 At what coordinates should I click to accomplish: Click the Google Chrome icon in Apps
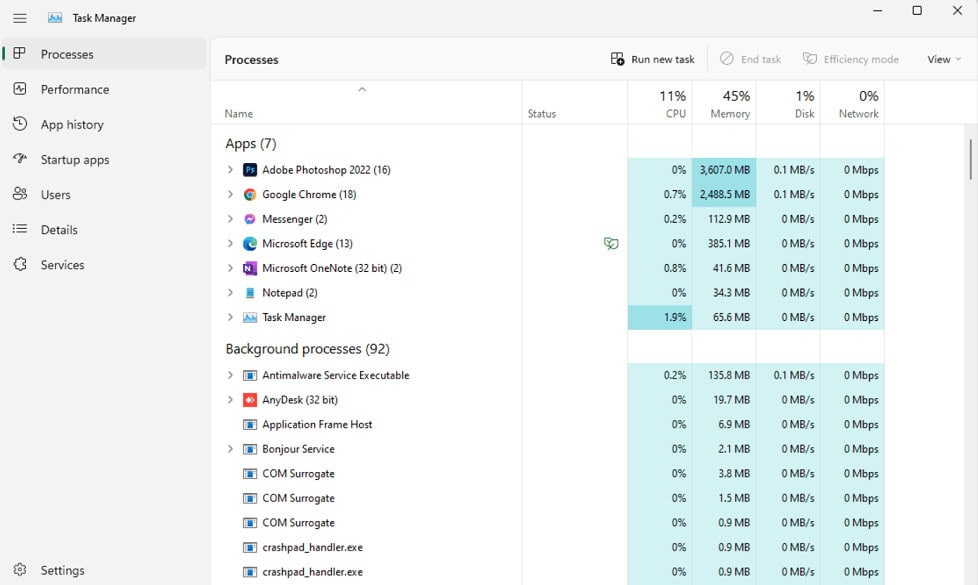tap(249, 195)
